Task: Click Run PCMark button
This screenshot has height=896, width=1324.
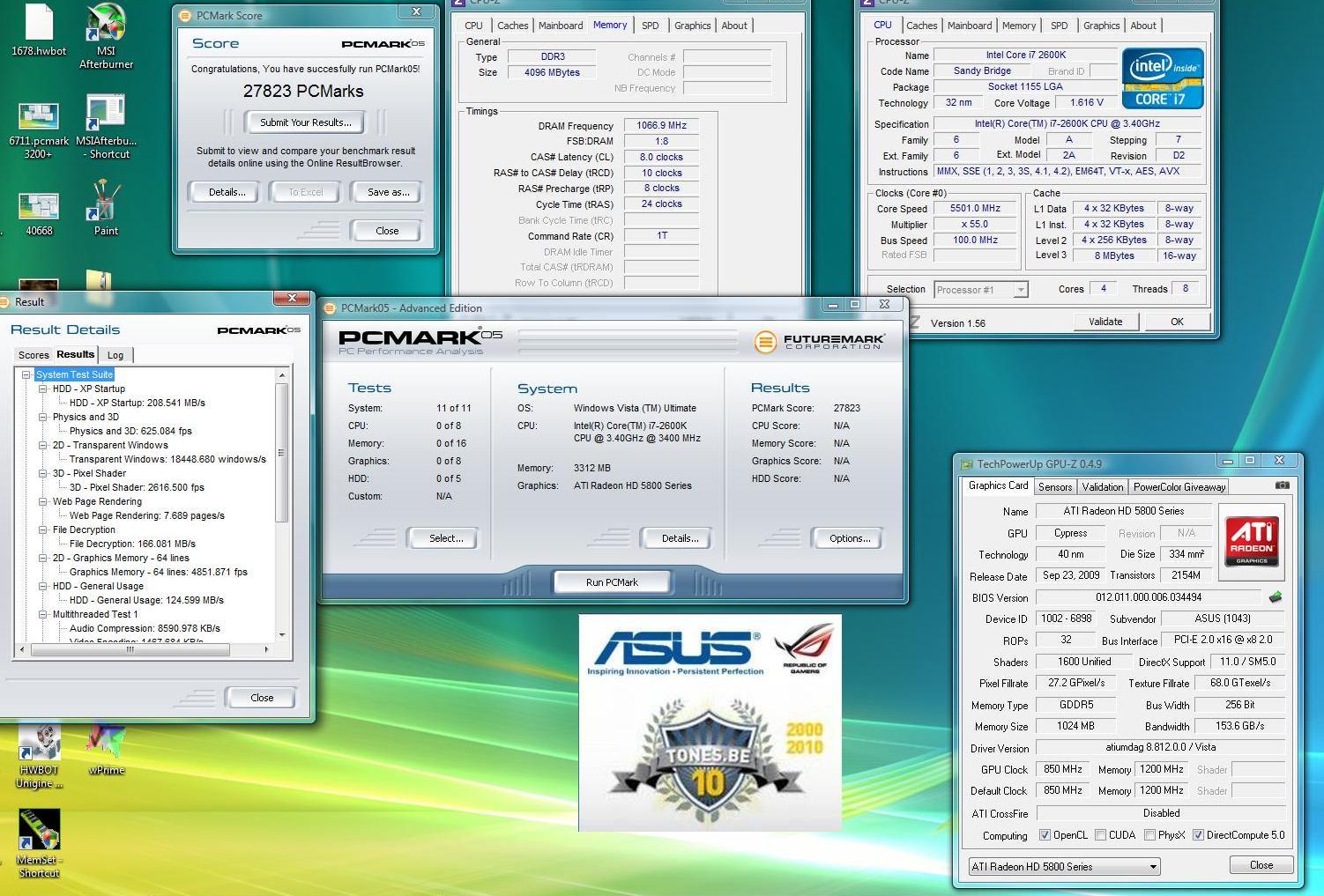Action: pos(612,582)
